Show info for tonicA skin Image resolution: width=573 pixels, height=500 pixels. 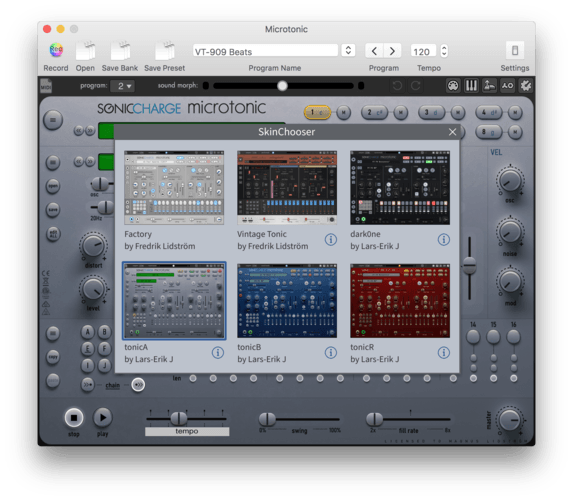click(x=218, y=353)
